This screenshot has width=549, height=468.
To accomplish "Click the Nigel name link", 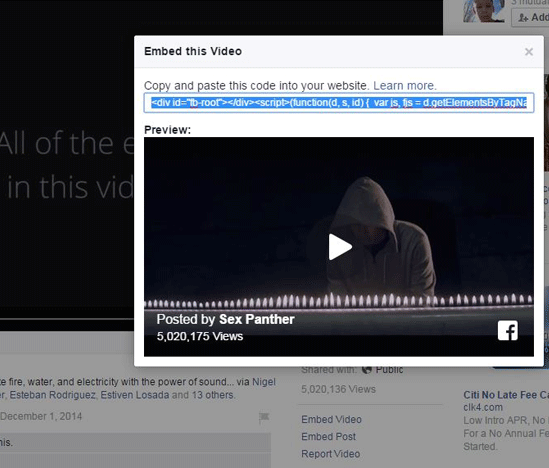I will (264, 382).
